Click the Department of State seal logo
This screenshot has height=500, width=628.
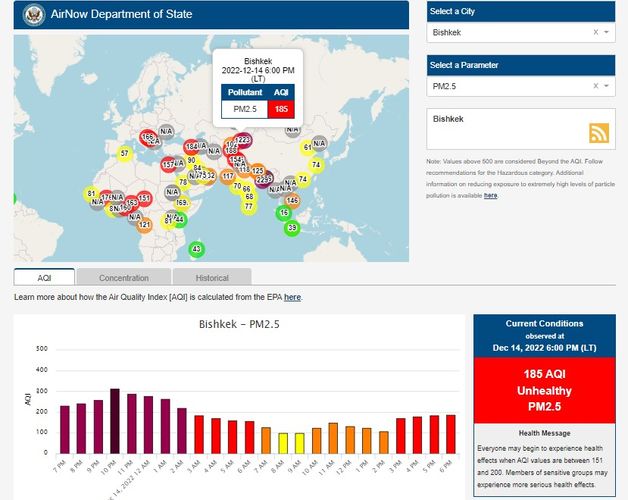coord(28,15)
